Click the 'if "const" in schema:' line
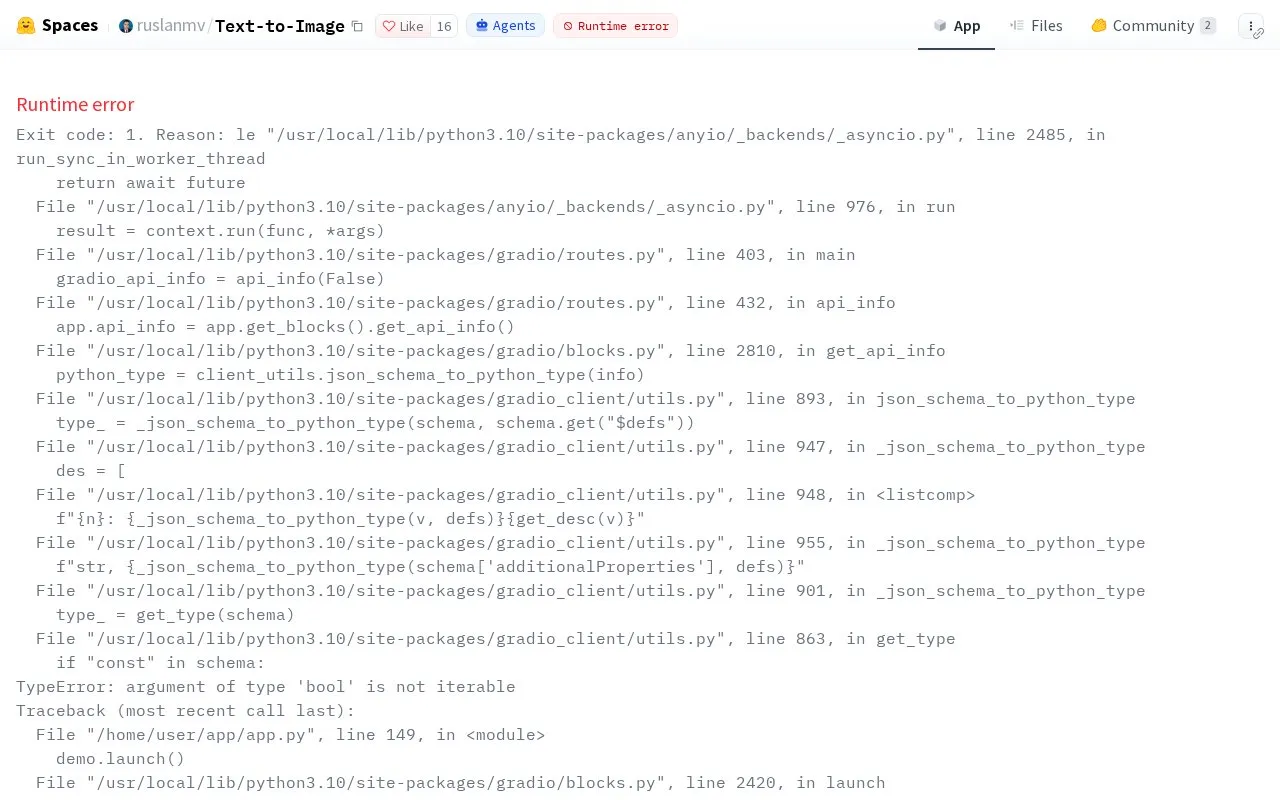 point(161,662)
